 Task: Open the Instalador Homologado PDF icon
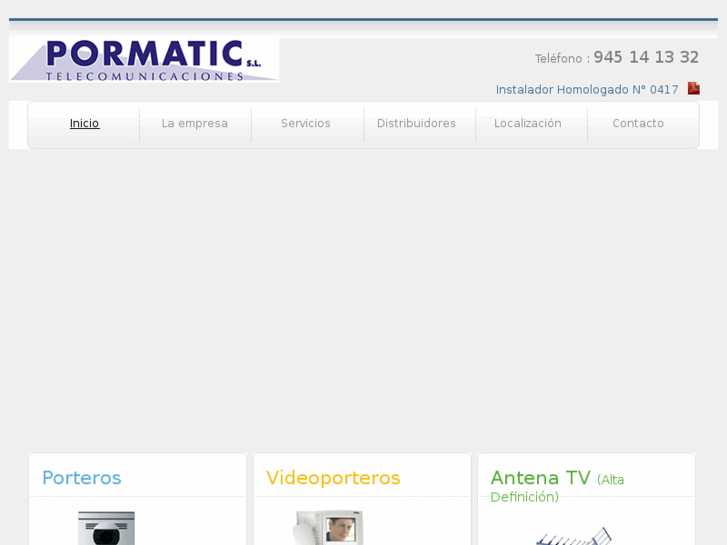point(694,88)
